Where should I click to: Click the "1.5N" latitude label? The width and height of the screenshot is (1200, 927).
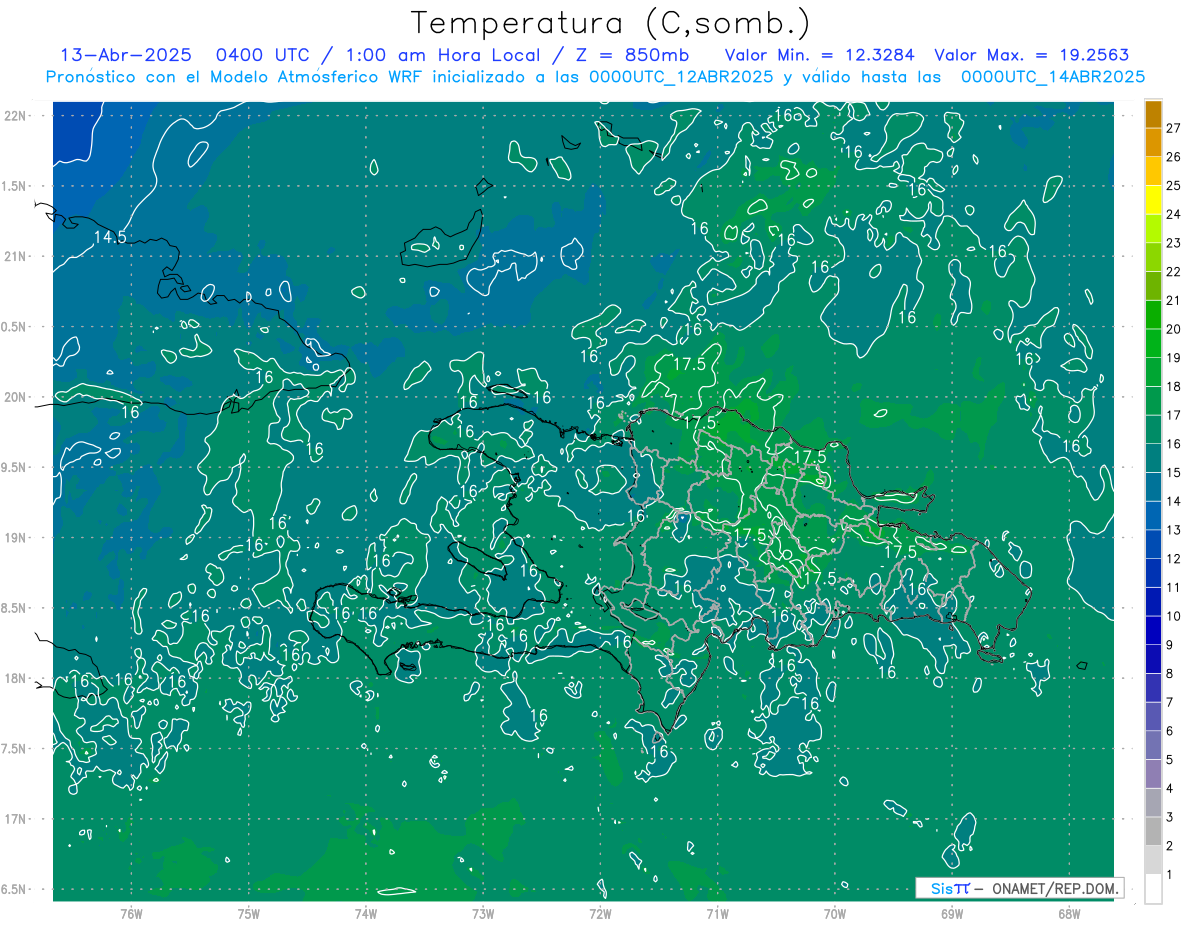click(15, 186)
